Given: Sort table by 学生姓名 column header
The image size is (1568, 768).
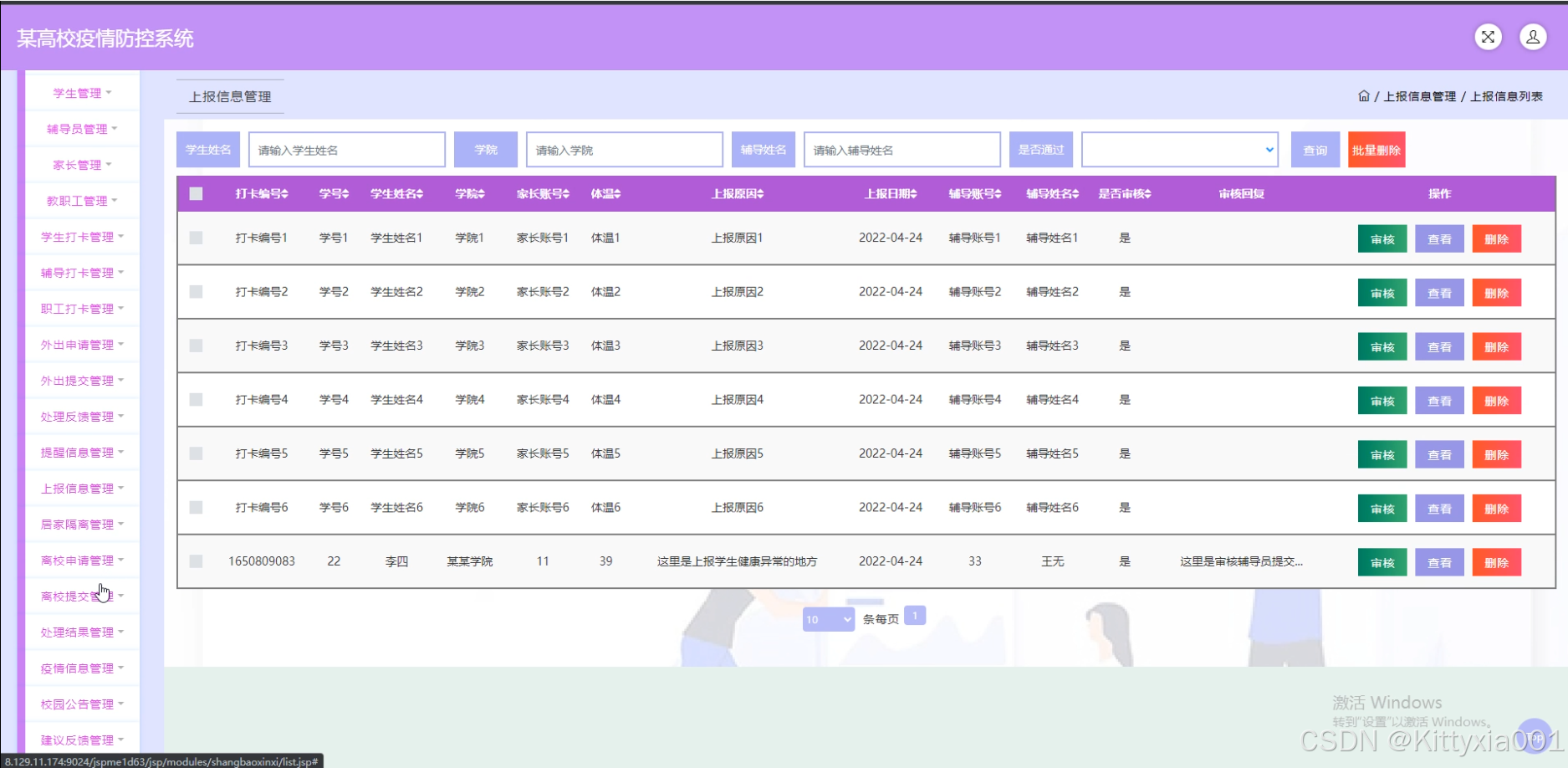Looking at the screenshot, I should tap(396, 194).
